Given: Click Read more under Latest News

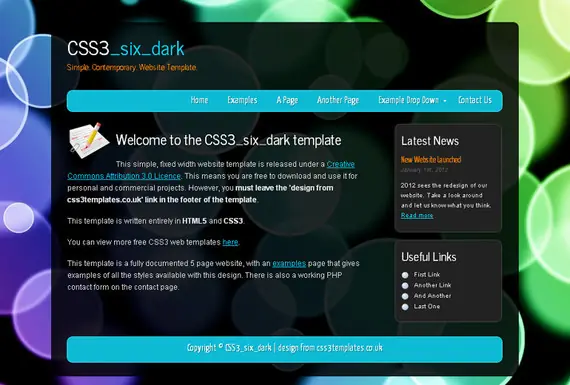Looking at the screenshot, I should pos(417,216).
